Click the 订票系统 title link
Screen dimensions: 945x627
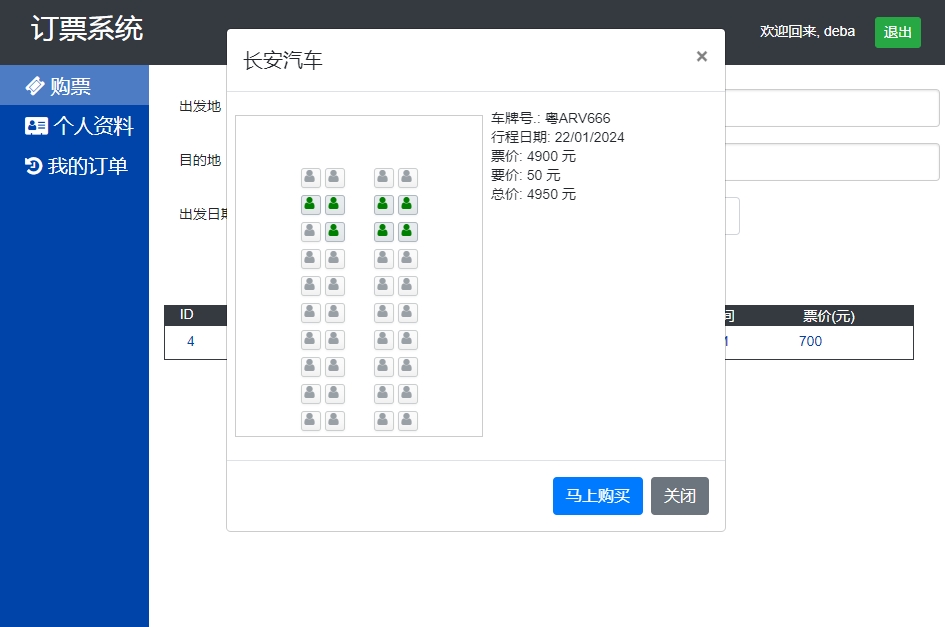[x=87, y=29]
